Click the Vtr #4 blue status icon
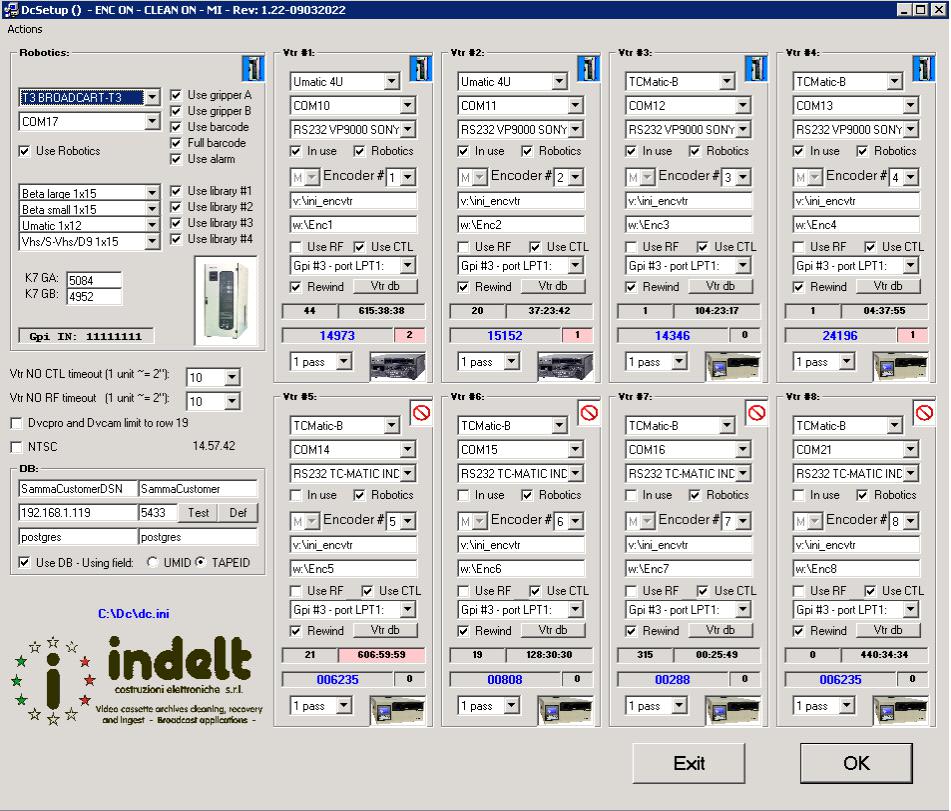The image size is (951, 811). coord(923,68)
